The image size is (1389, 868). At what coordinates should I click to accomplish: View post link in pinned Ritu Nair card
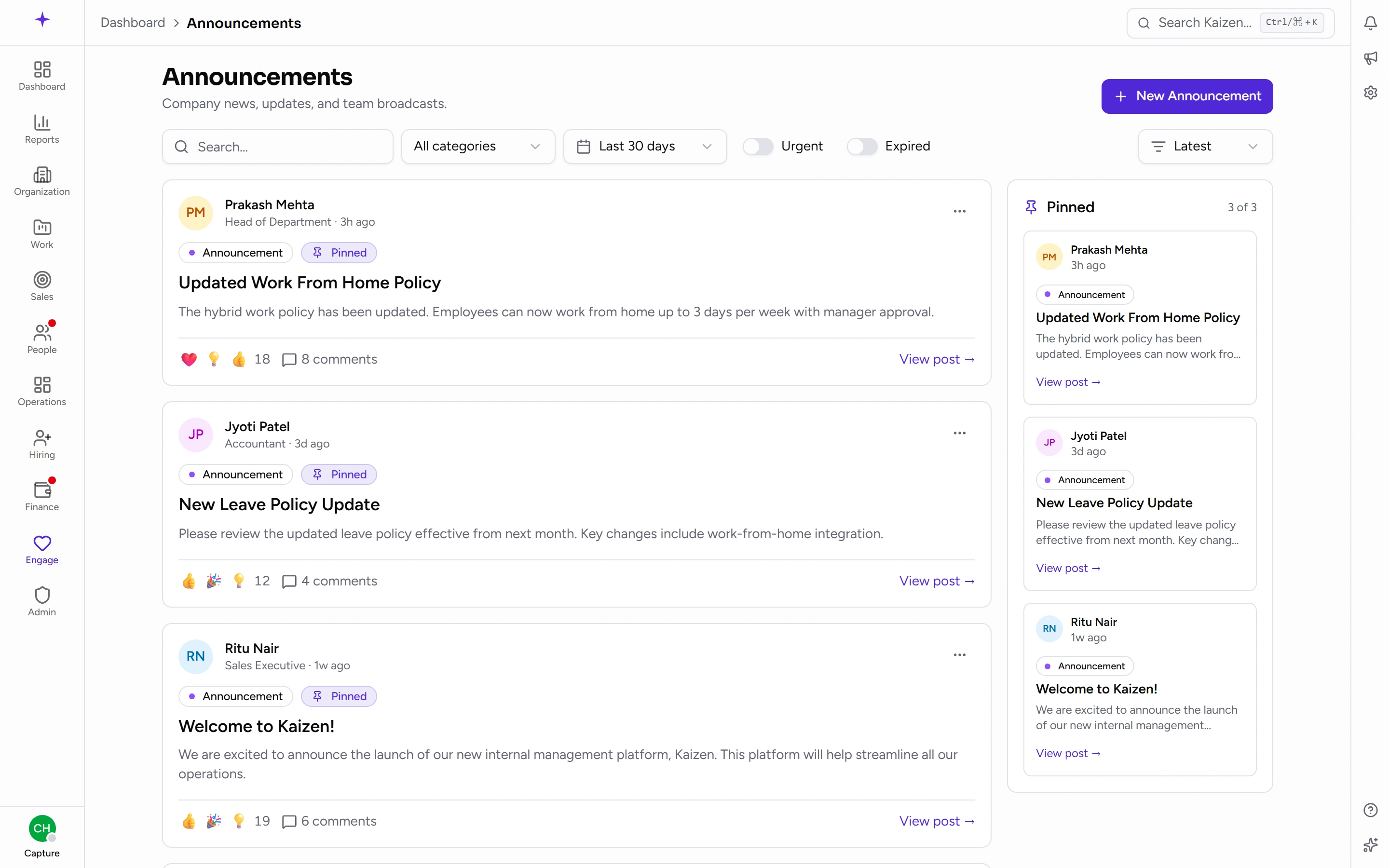(1068, 754)
